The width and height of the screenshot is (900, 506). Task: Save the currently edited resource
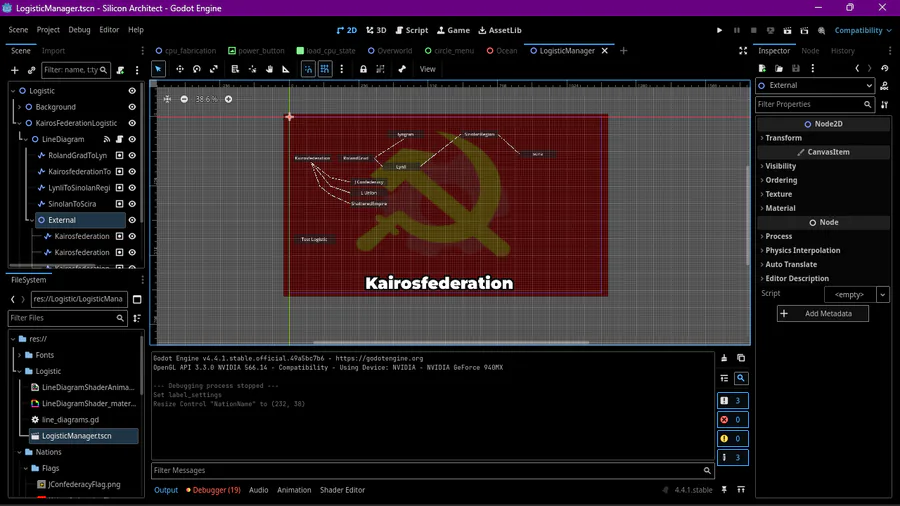[796, 68]
